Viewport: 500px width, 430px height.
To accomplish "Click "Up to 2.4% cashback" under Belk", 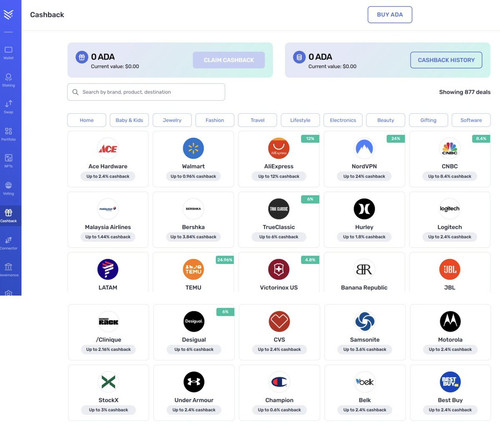I will tap(365, 410).
